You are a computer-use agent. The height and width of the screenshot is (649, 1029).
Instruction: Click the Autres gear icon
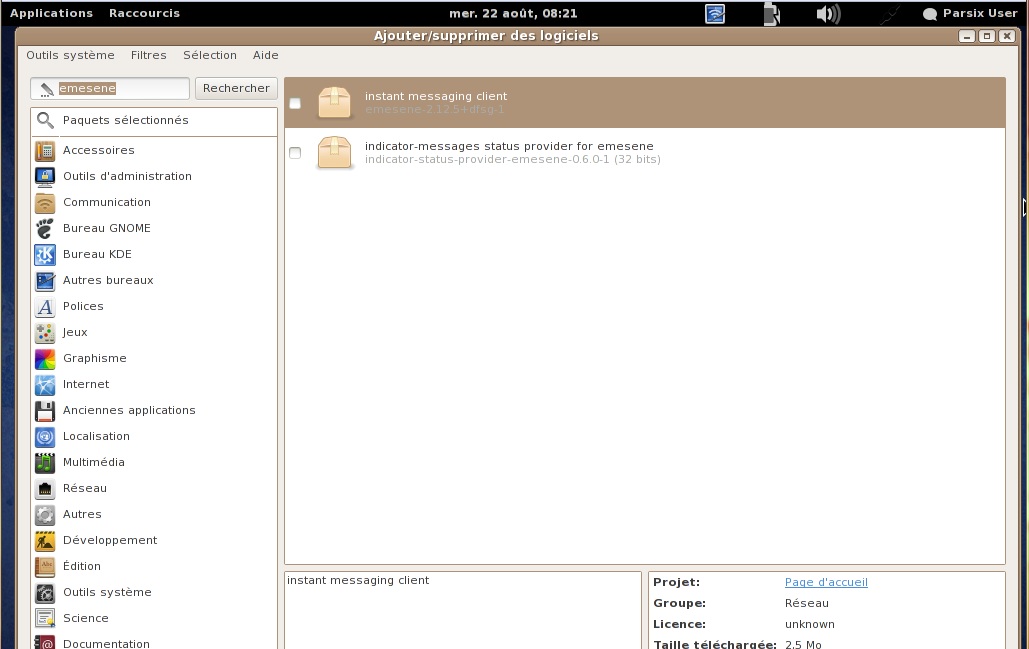(x=45, y=514)
